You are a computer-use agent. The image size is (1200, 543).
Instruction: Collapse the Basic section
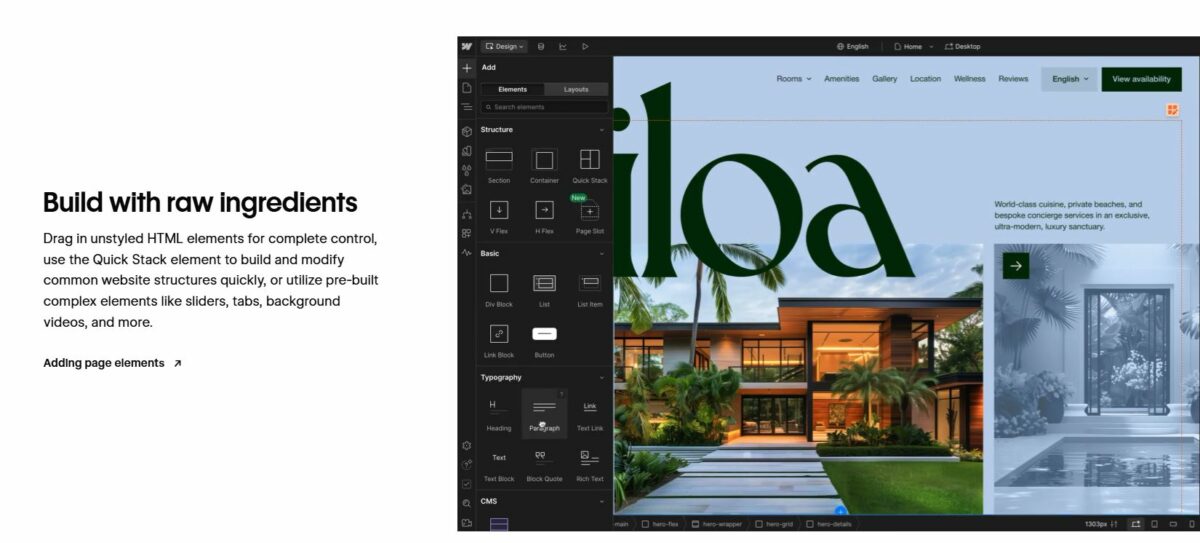coord(602,254)
